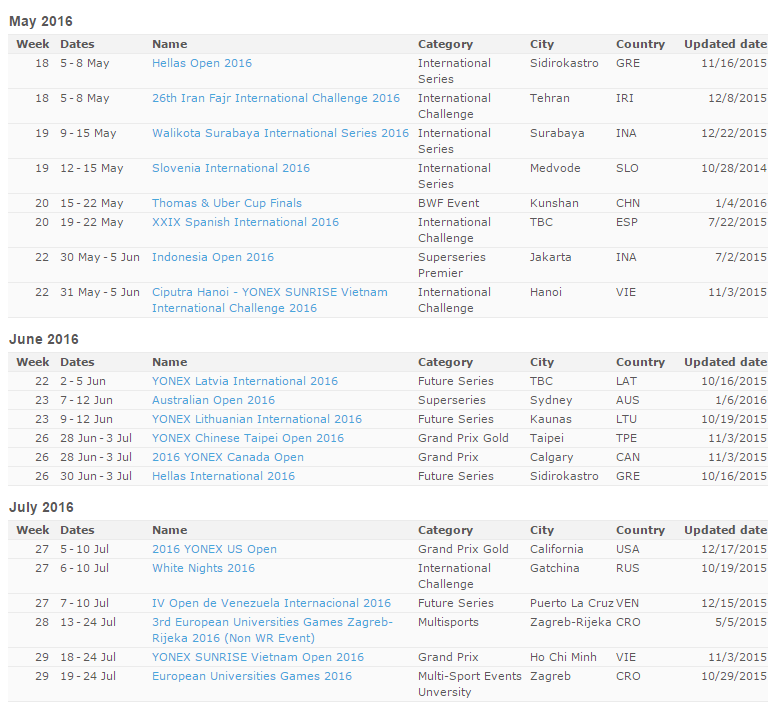This screenshot has height=704, width=775.
Task: Click the May 2016 section heading
Action: click(x=41, y=21)
